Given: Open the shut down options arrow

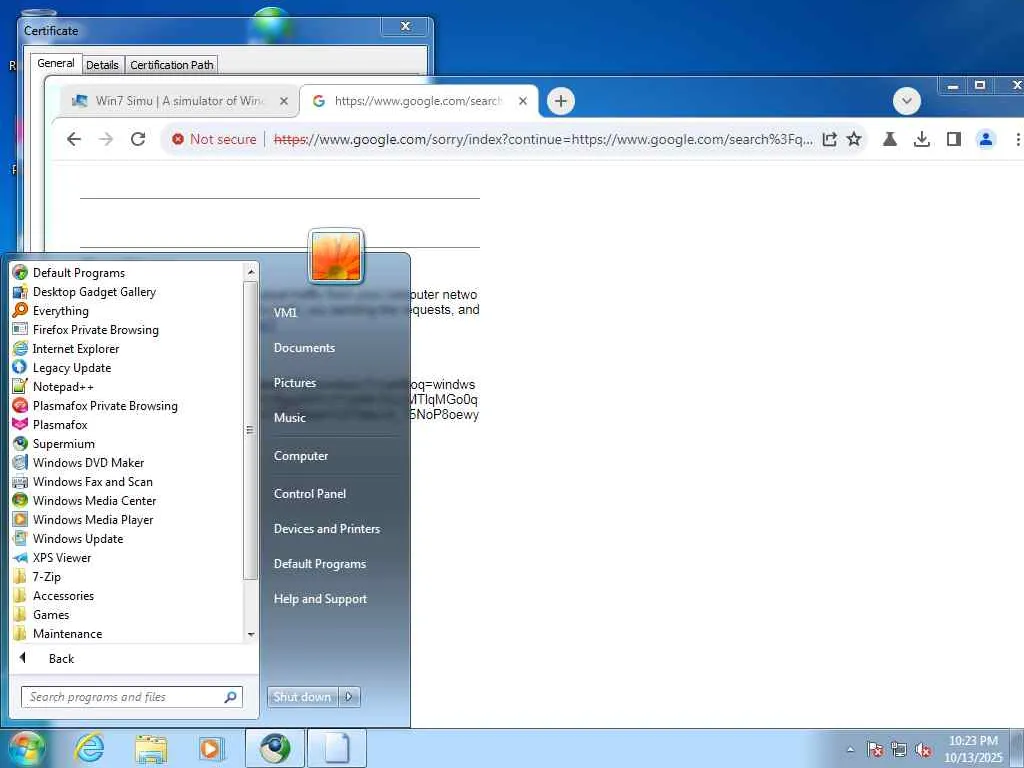Looking at the screenshot, I should coord(349,697).
